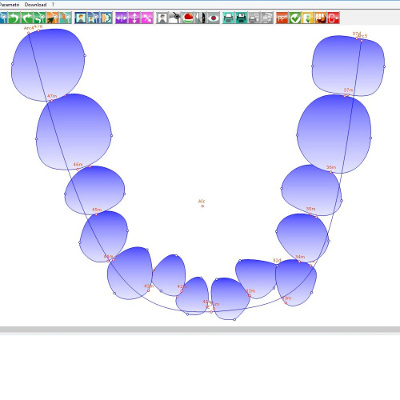This screenshot has width=400, height=400.
Task: Click the red exit door icon
Action: (x=333, y=18)
